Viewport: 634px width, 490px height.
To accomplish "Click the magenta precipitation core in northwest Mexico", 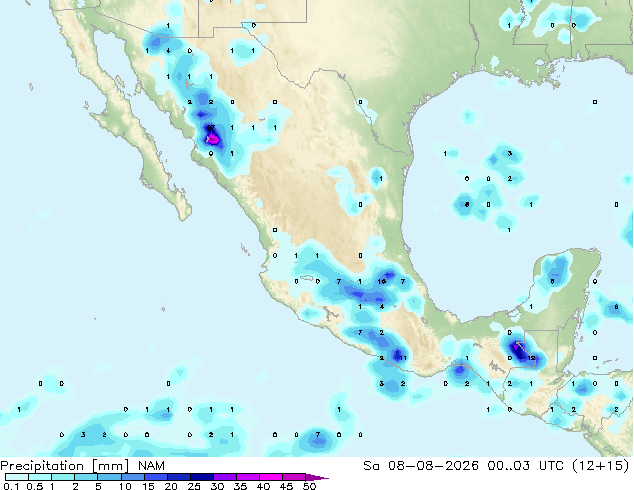I will (x=213, y=139).
